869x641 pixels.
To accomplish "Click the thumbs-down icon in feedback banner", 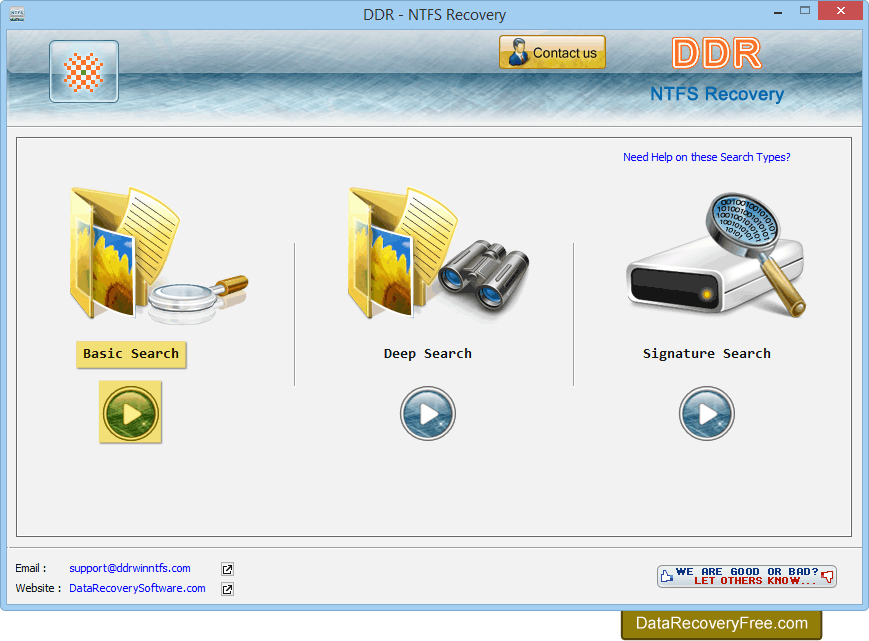I will tap(827, 576).
